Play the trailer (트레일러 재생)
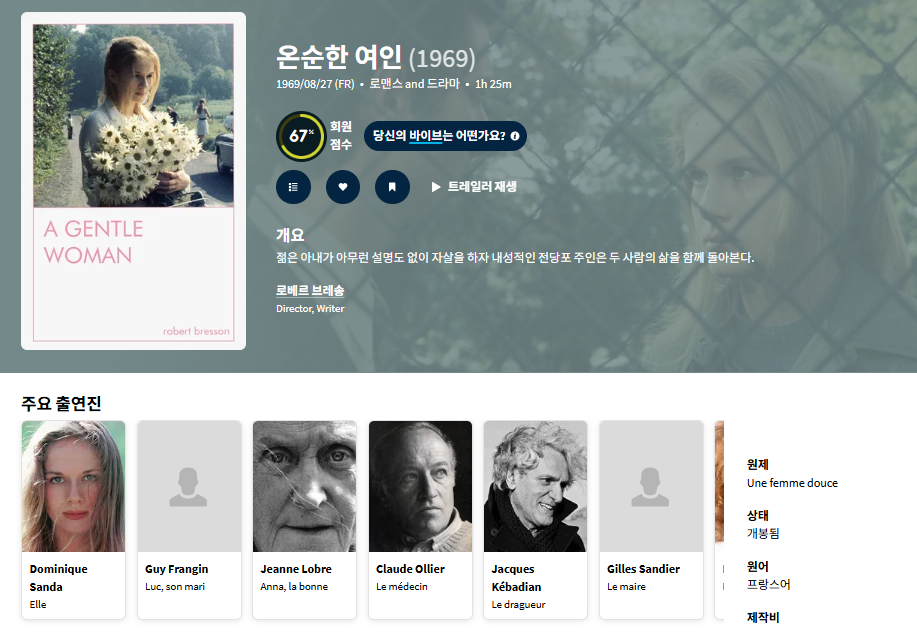Viewport: 917px width, 633px height. tap(474, 187)
